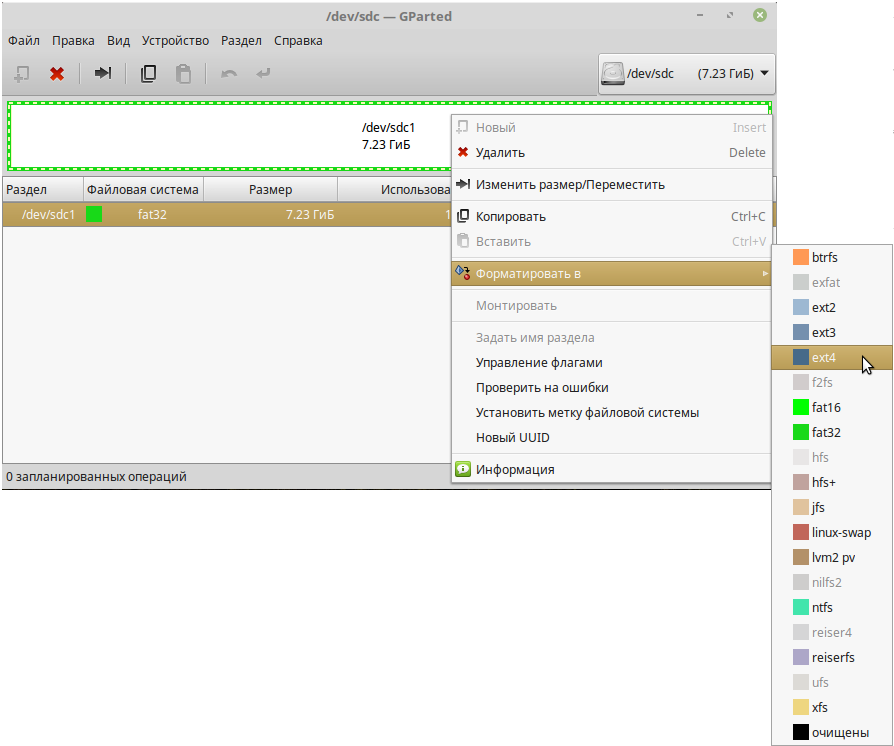This screenshot has height=746, width=894.
Task: Choose ntfs as the format
Action: tap(822, 607)
